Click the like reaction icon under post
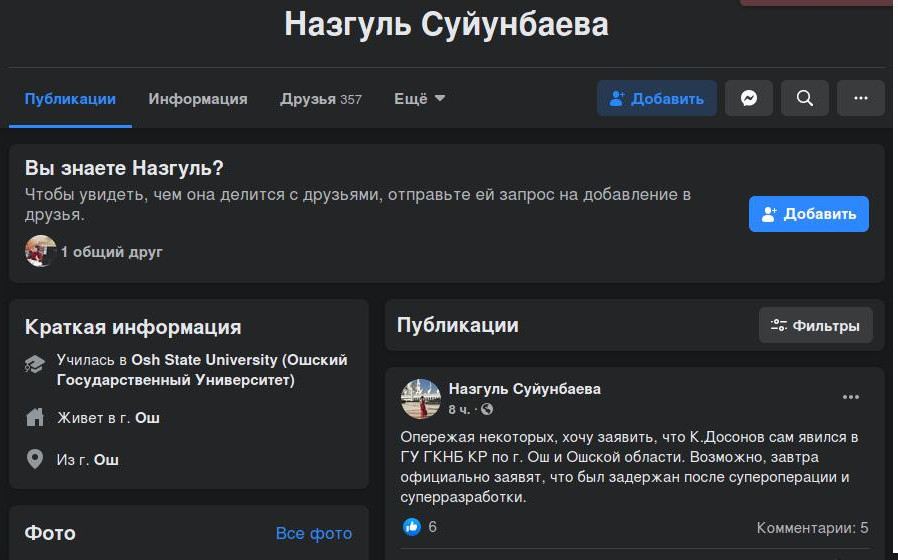This screenshot has height=560, width=898. click(x=411, y=527)
